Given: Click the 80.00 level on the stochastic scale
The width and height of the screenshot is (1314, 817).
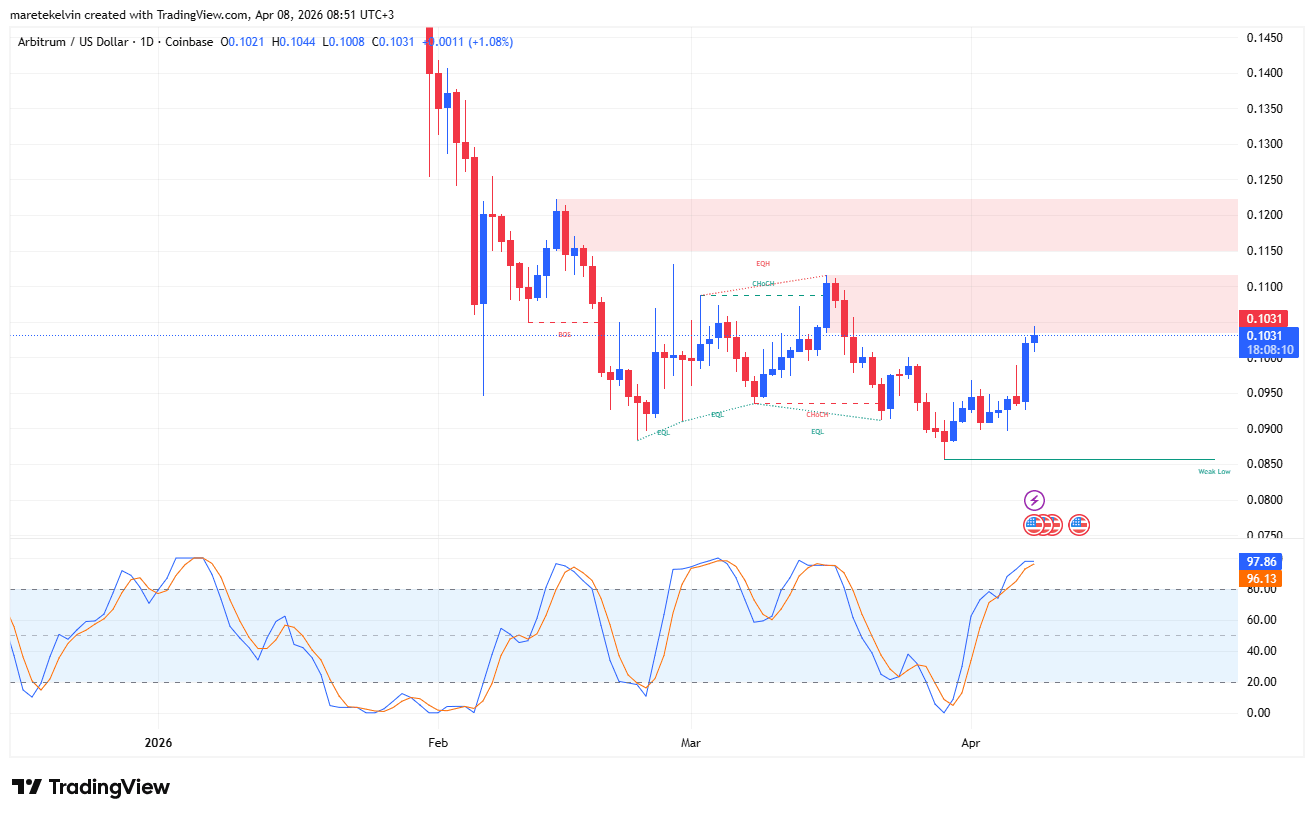Looking at the screenshot, I should tap(1262, 590).
